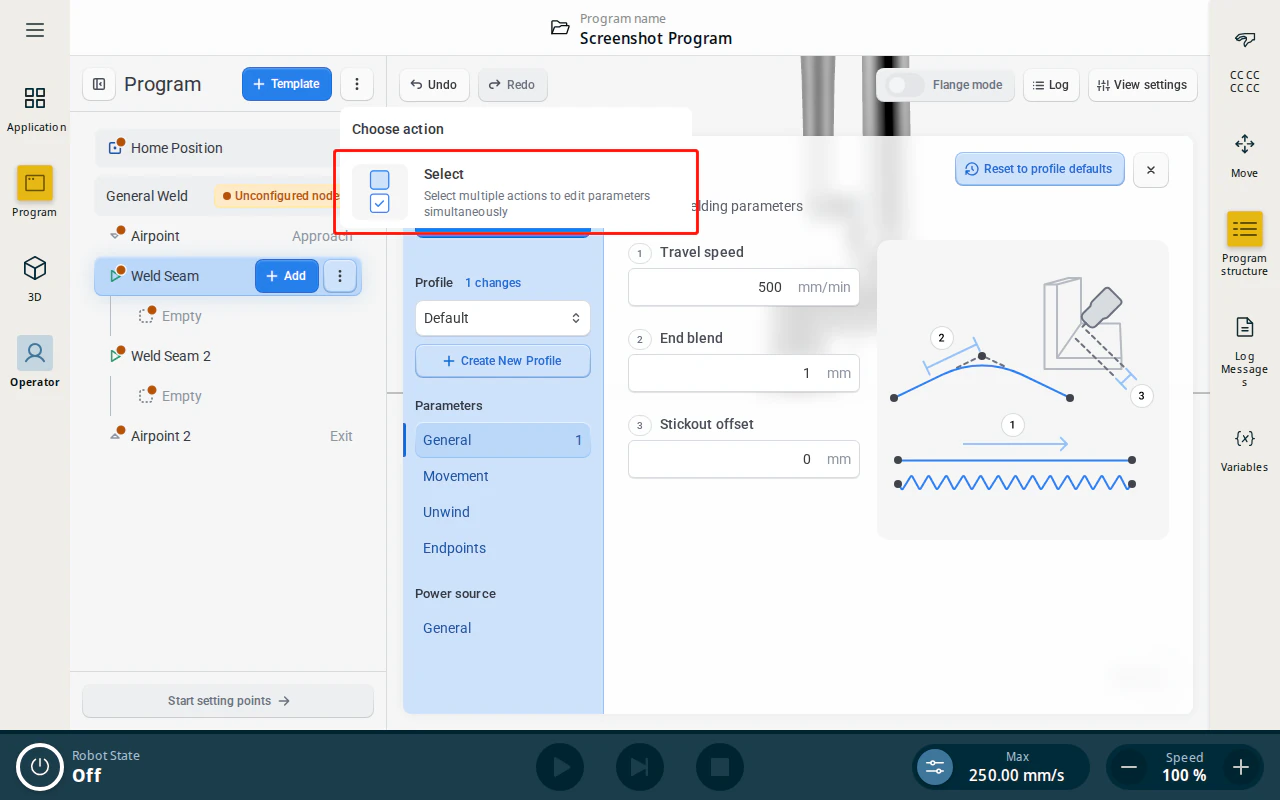The width and height of the screenshot is (1280, 800).
Task: Open the Log button
Action: tap(1050, 85)
